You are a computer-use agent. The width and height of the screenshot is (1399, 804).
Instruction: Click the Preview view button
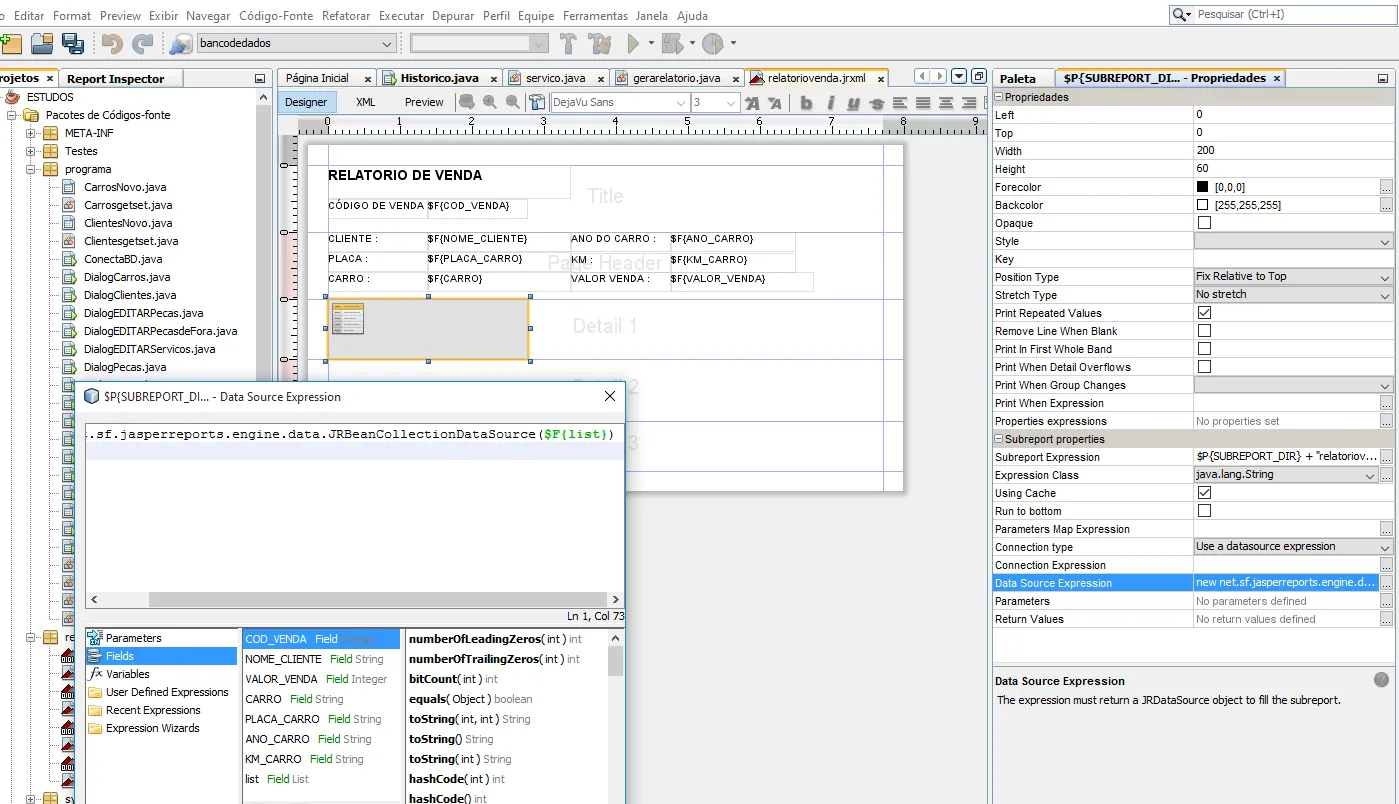[424, 102]
